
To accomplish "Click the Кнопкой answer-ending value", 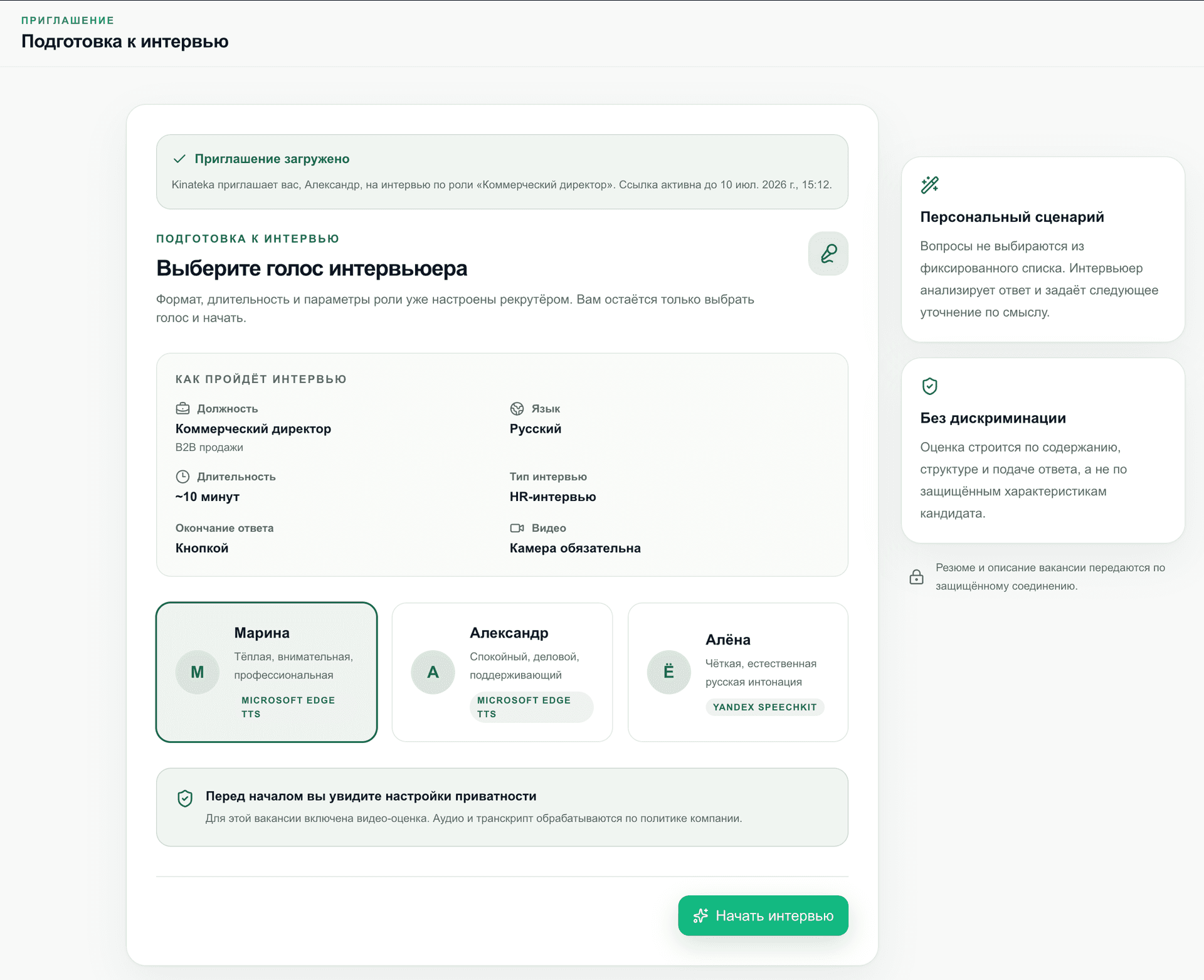I will click(202, 548).
